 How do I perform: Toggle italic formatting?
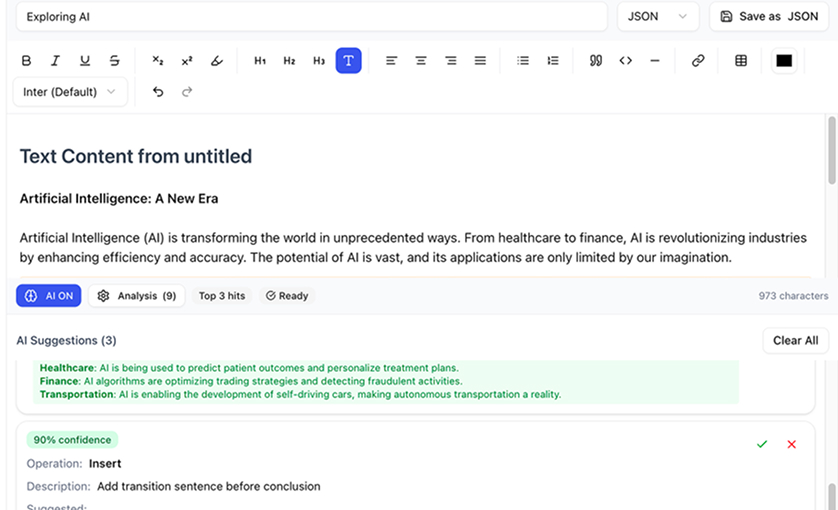[56, 61]
